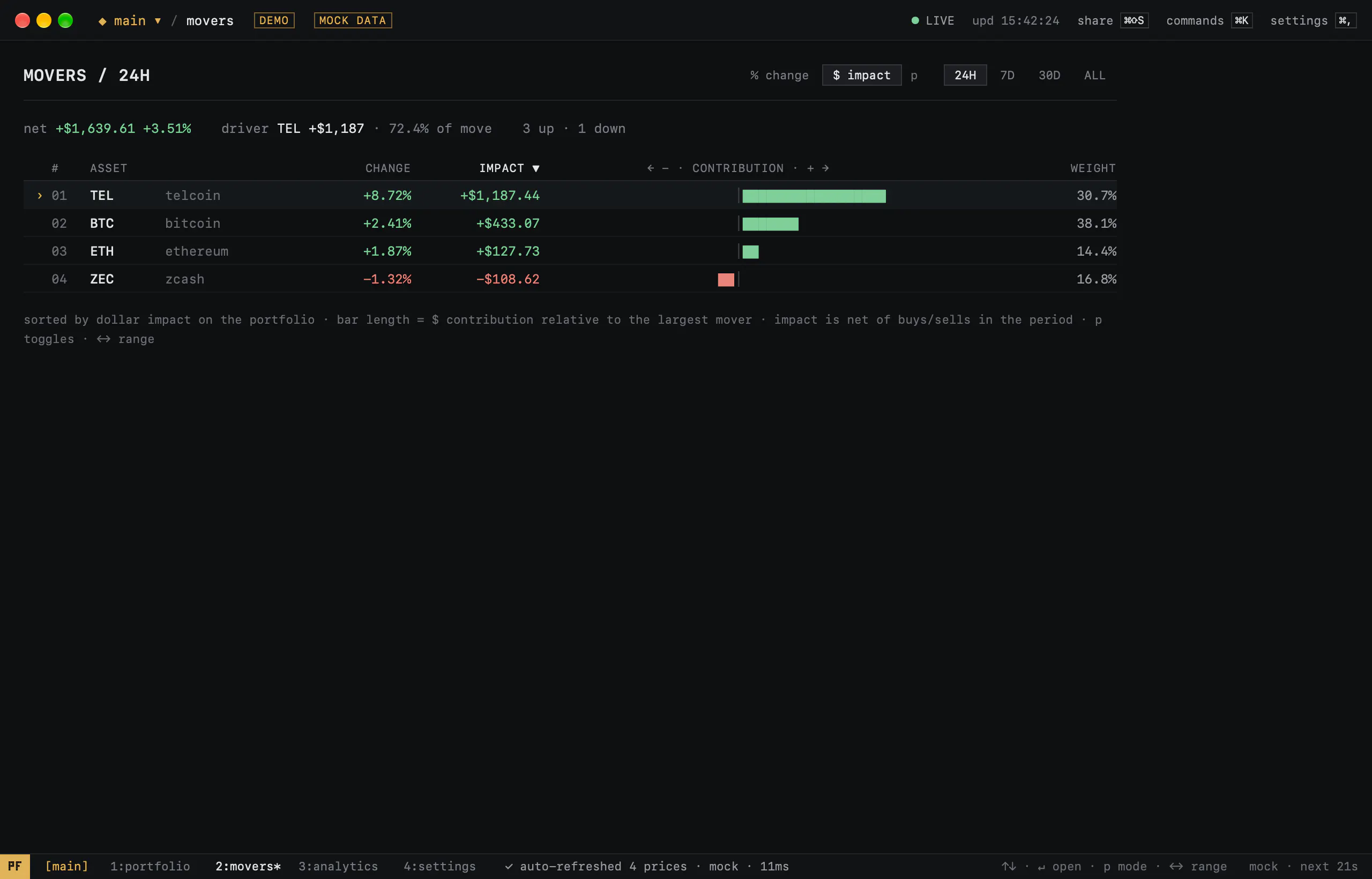Click the PF logo in status bar
This screenshot has height=879, width=1372.
15,867
